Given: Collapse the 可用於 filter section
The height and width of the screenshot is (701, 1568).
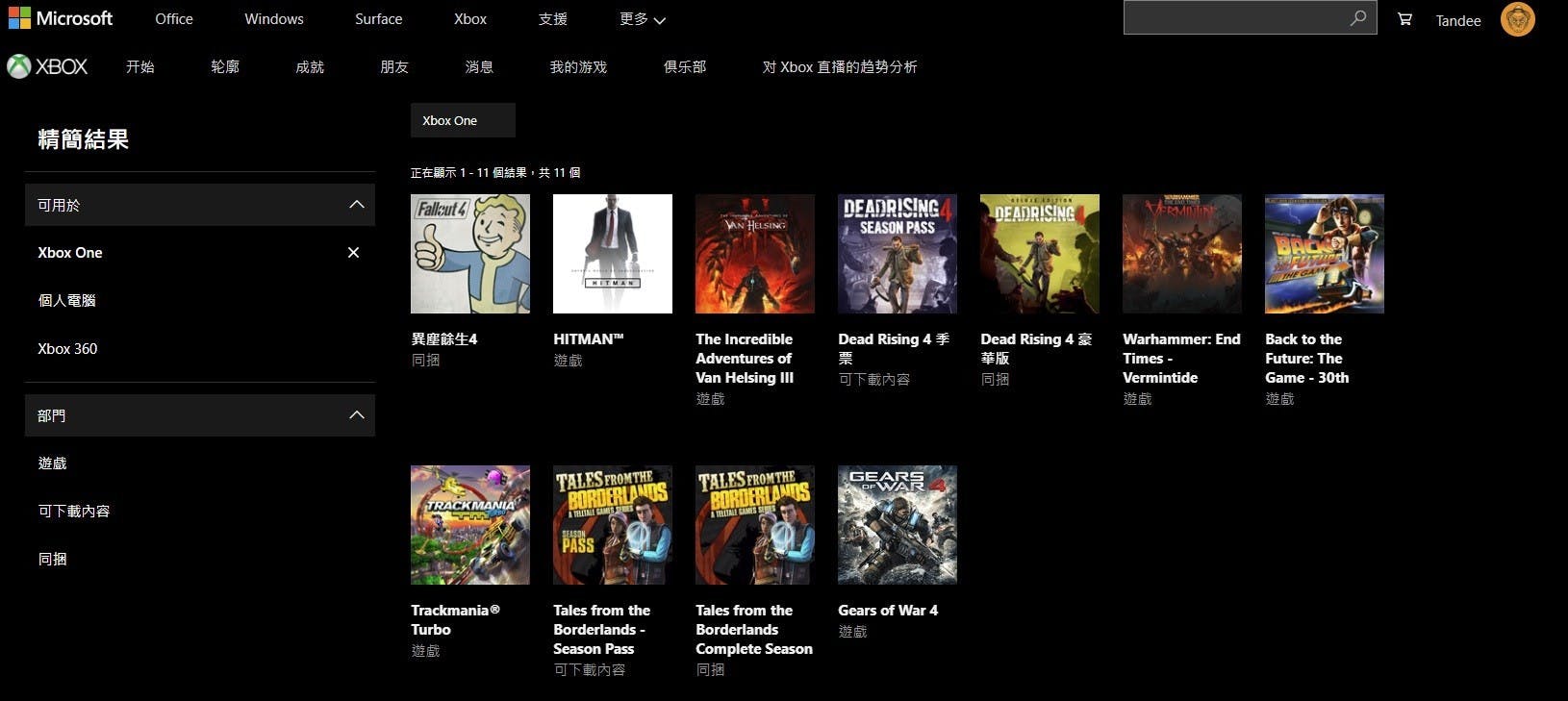Looking at the screenshot, I should click(356, 204).
